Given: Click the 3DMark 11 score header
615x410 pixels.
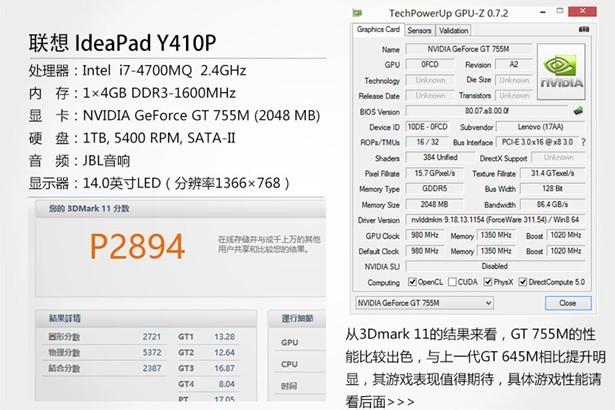Looking at the screenshot, I should 89,209.
